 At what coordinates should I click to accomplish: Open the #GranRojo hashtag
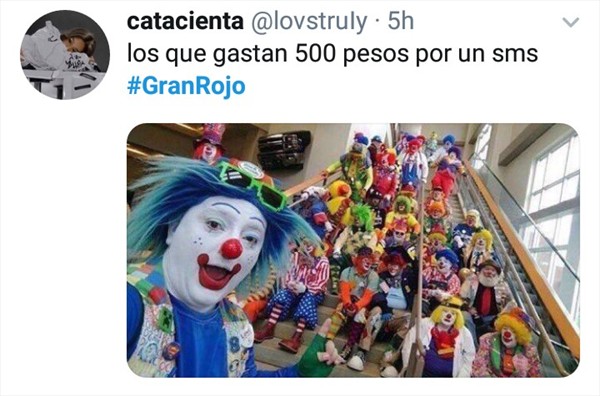coord(186,86)
